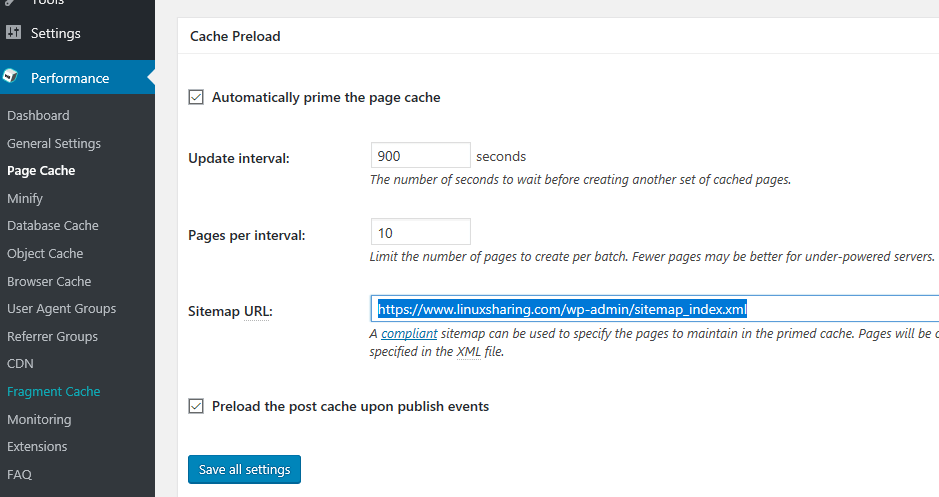Click the Update interval input field
939x497 pixels.
point(420,155)
